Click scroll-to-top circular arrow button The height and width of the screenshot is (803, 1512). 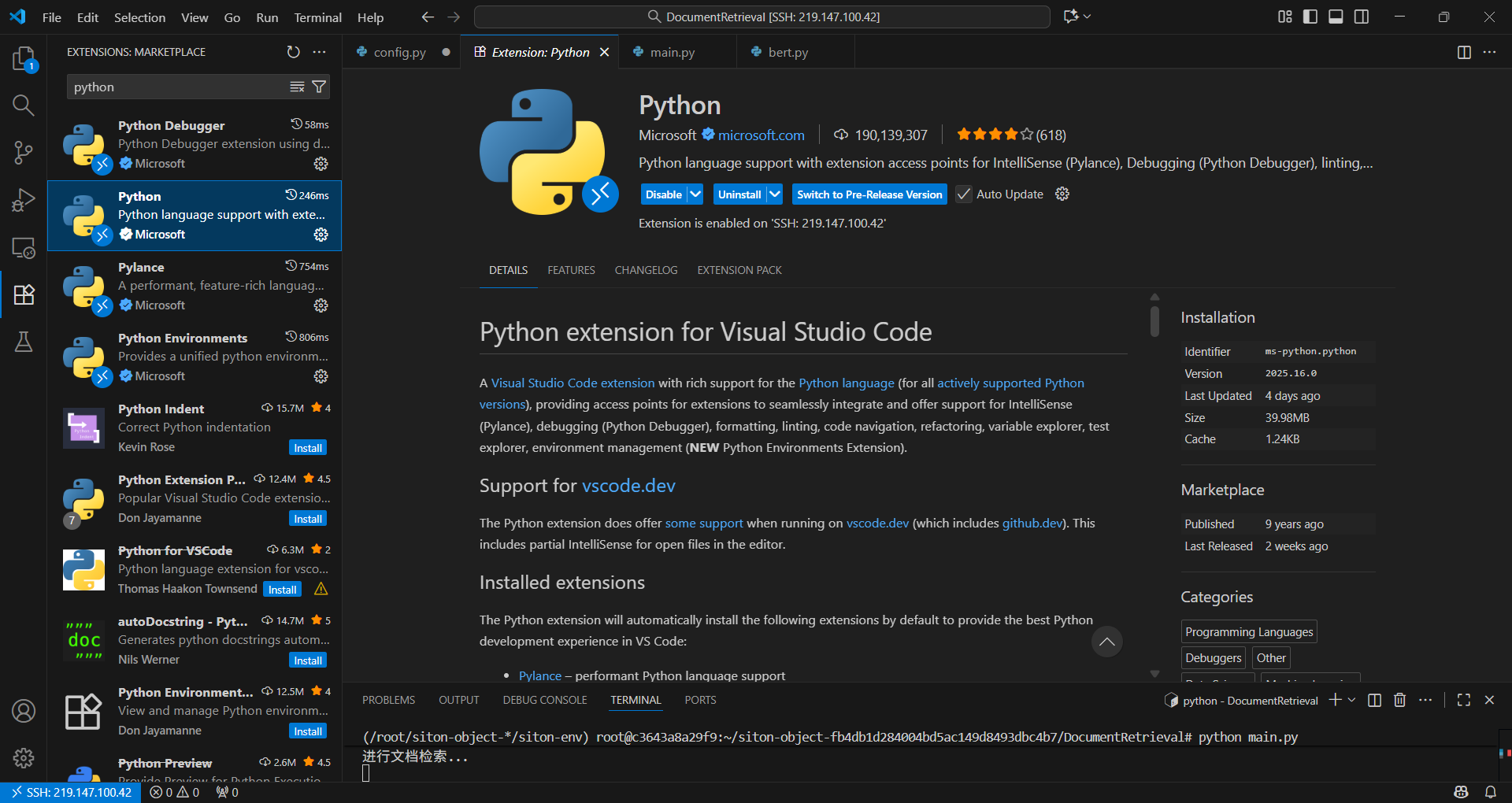pyautogui.click(x=1106, y=642)
